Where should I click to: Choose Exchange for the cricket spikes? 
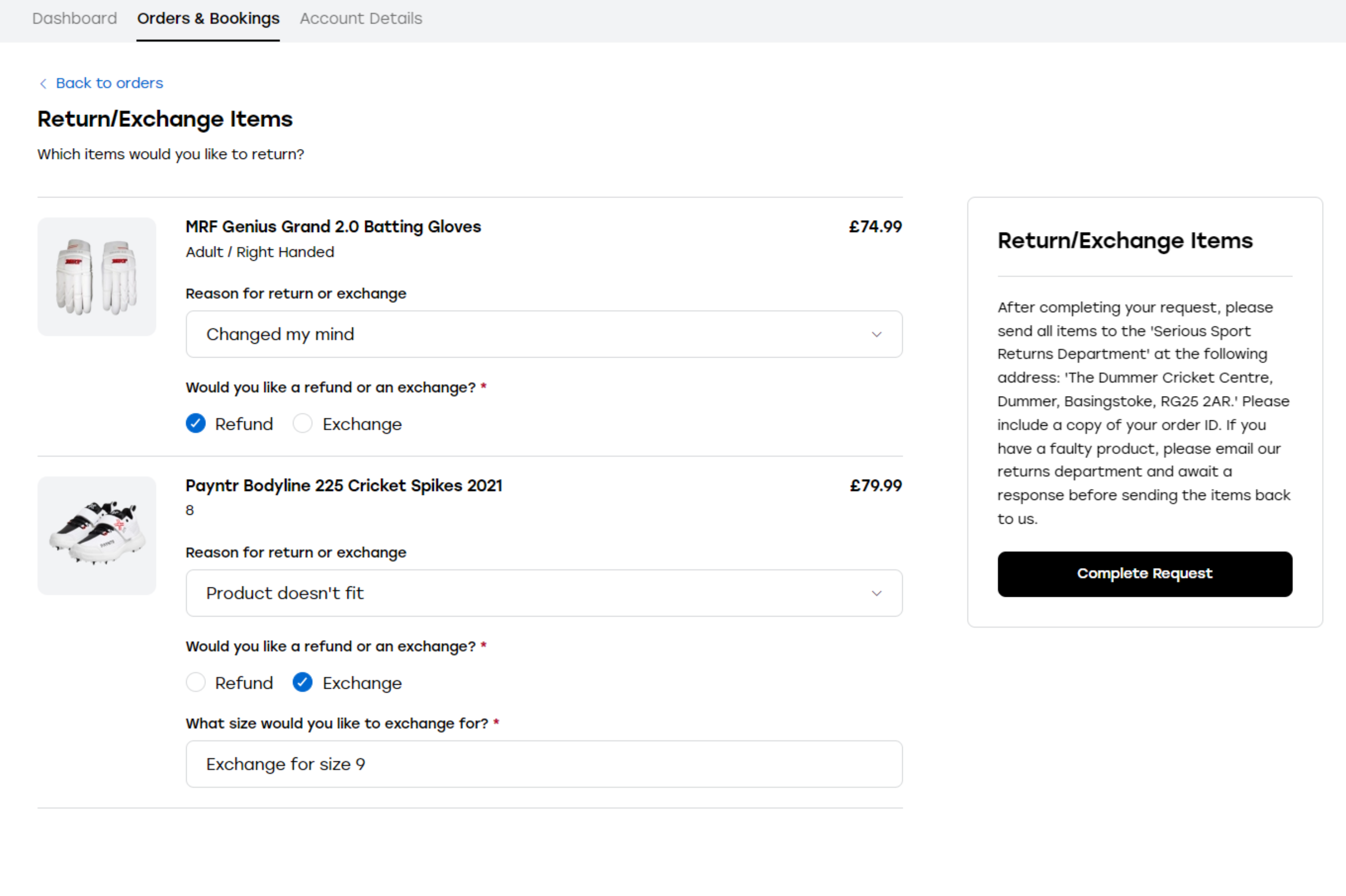(x=303, y=682)
